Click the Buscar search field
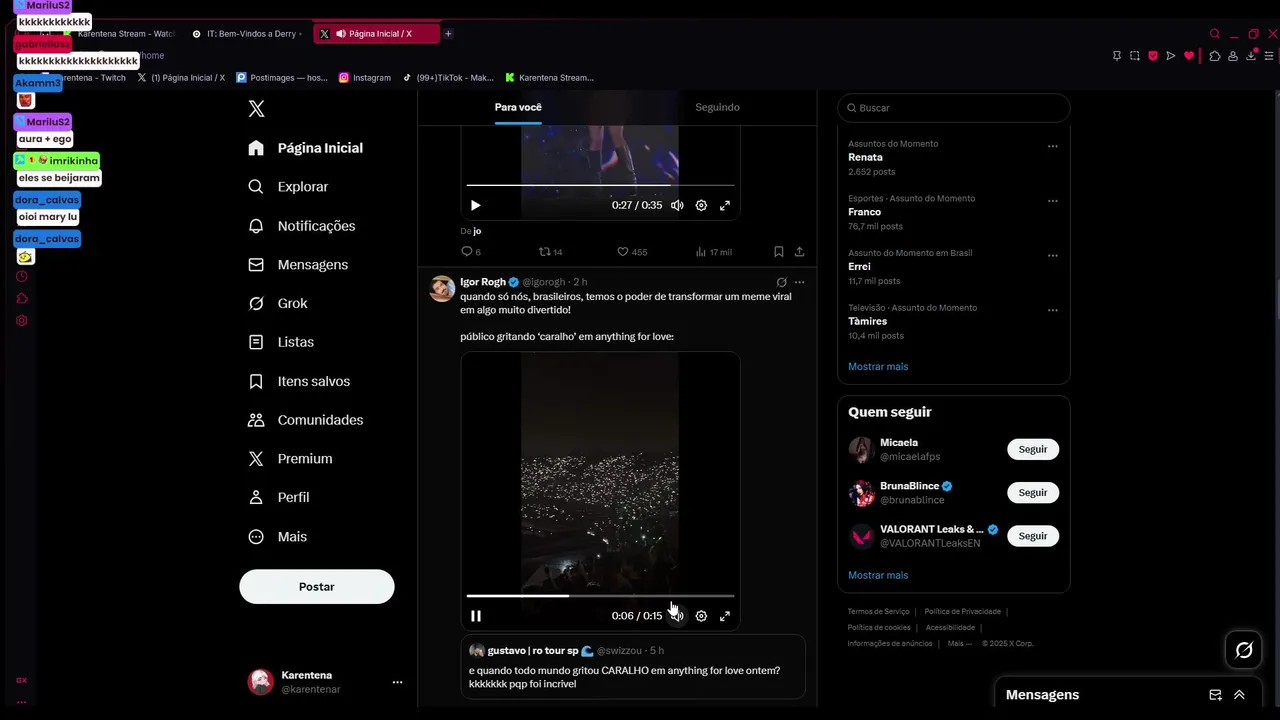The height and width of the screenshot is (720, 1280). coord(954,108)
